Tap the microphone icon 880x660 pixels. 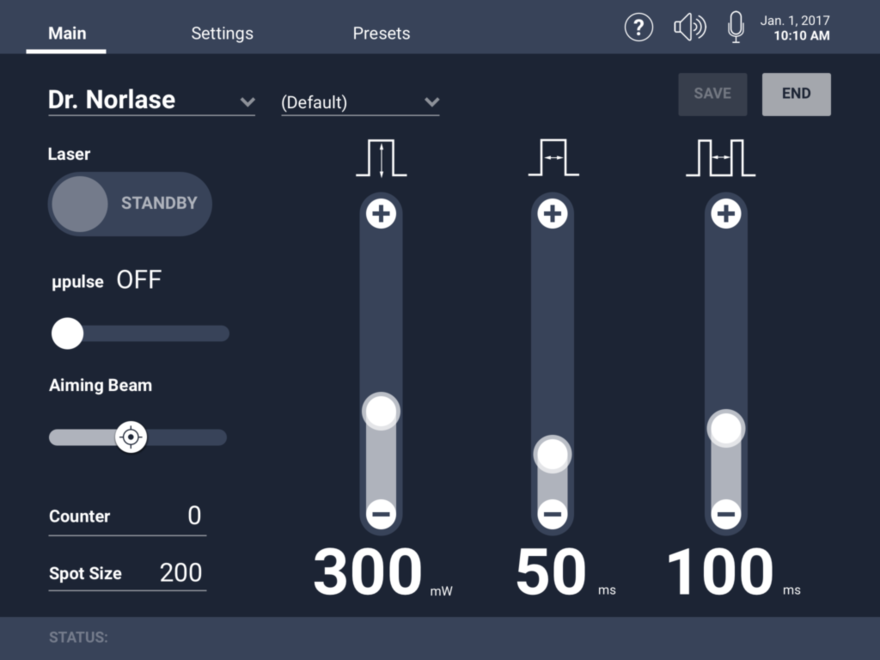click(736, 27)
